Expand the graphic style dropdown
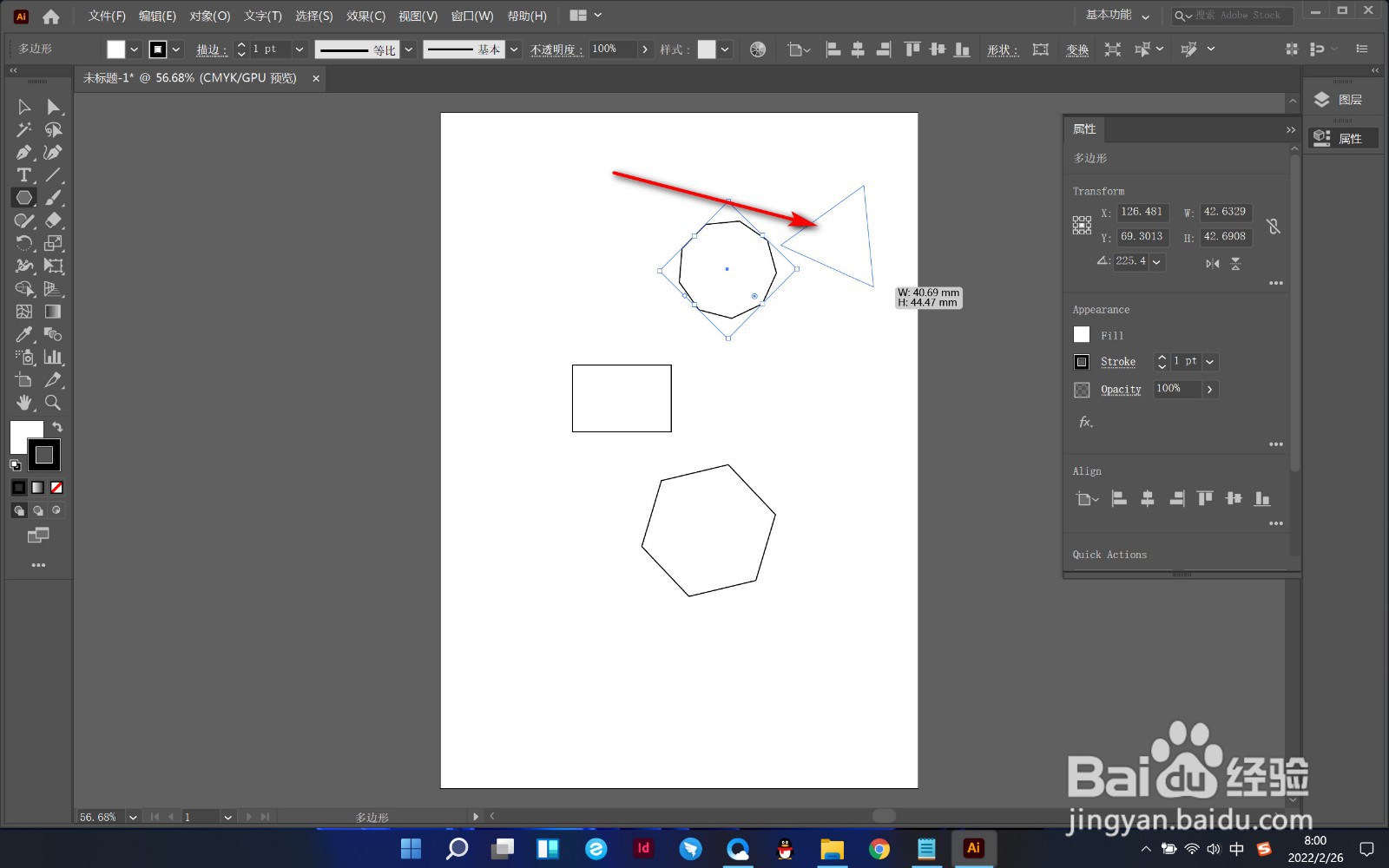Image resolution: width=1389 pixels, height=868 pixels. (x=726, y=49)
